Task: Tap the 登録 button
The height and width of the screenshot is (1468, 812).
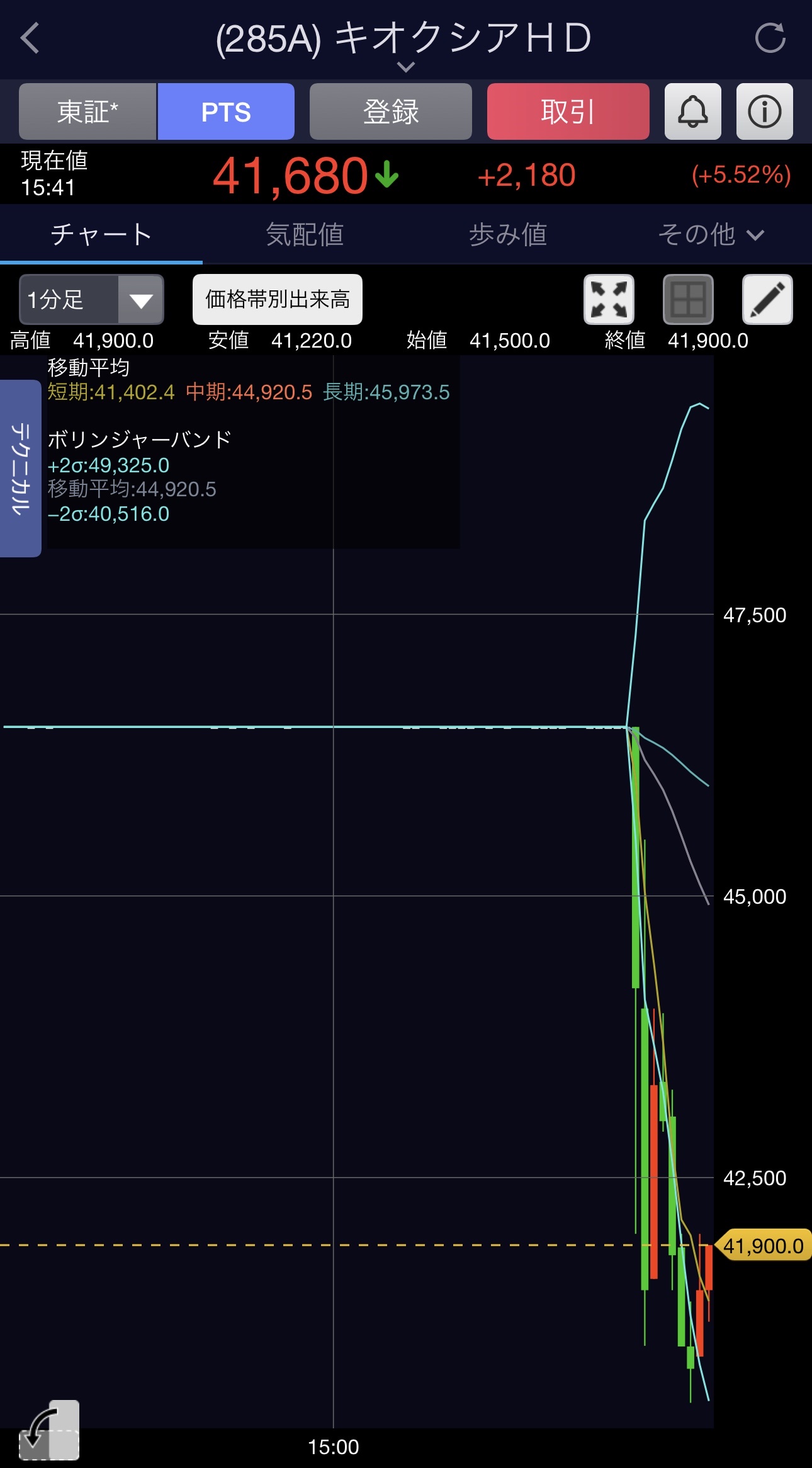Action: click(x=391, y=111)
